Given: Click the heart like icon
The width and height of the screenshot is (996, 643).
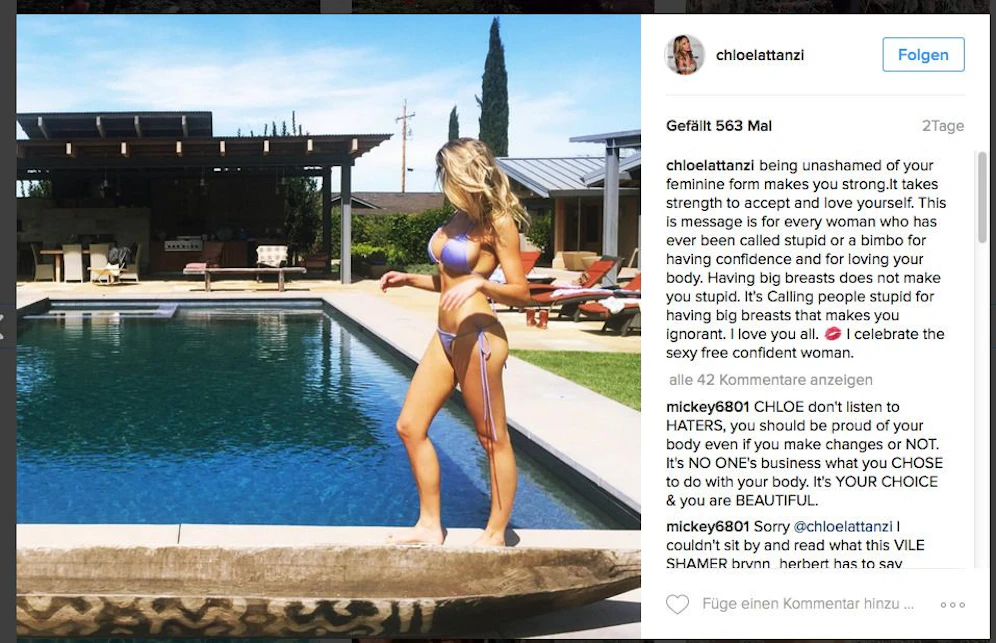Looking at the screenshot, I should (x=677, y=604).
